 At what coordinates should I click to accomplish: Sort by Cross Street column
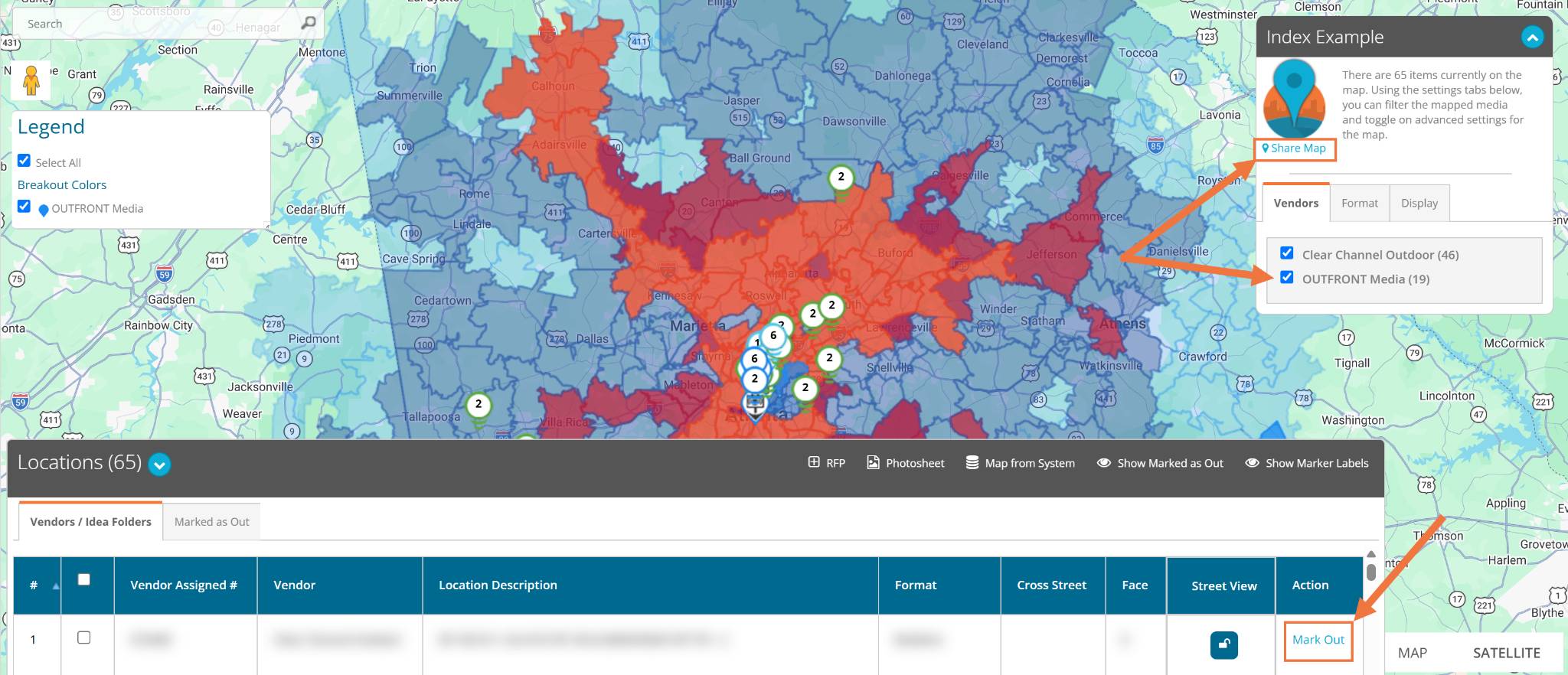coord(1053,585)
